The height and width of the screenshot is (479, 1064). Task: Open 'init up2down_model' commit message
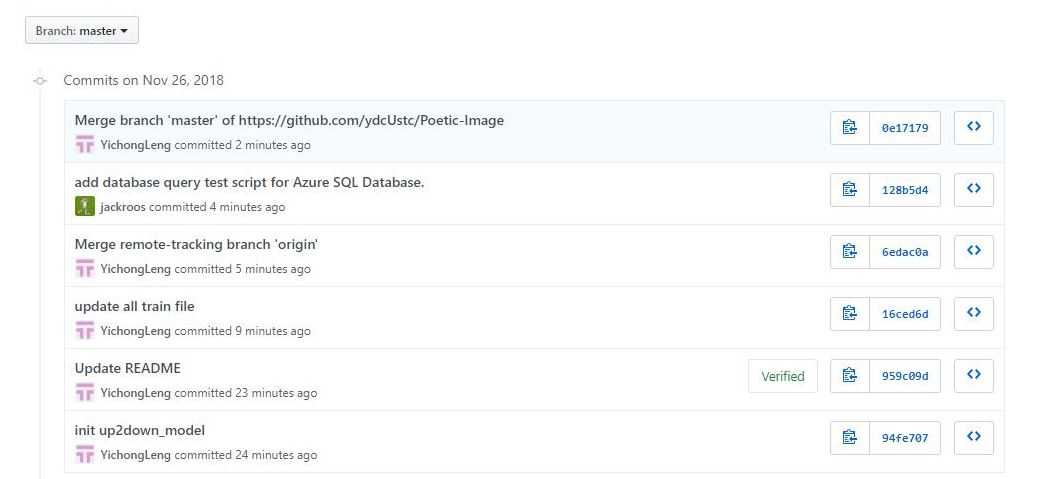click(x=140, y=431)
